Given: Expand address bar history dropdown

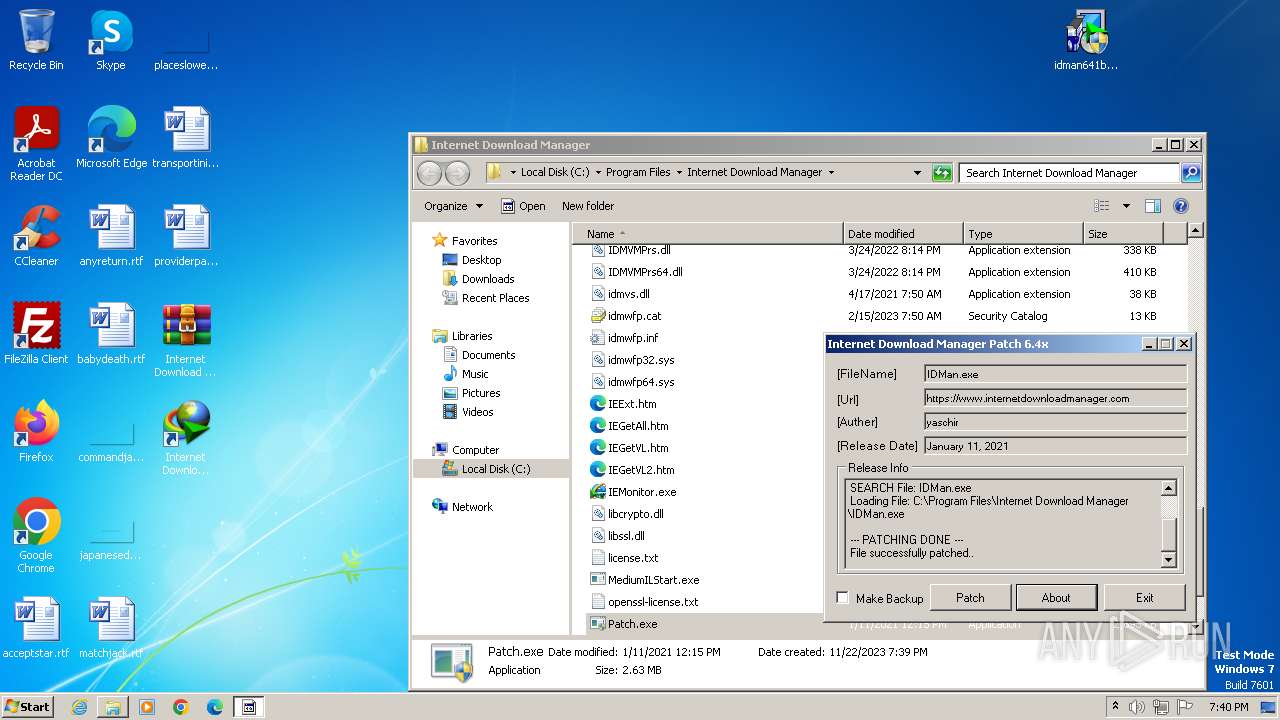Looking at the screenshot, I should 917,173.
